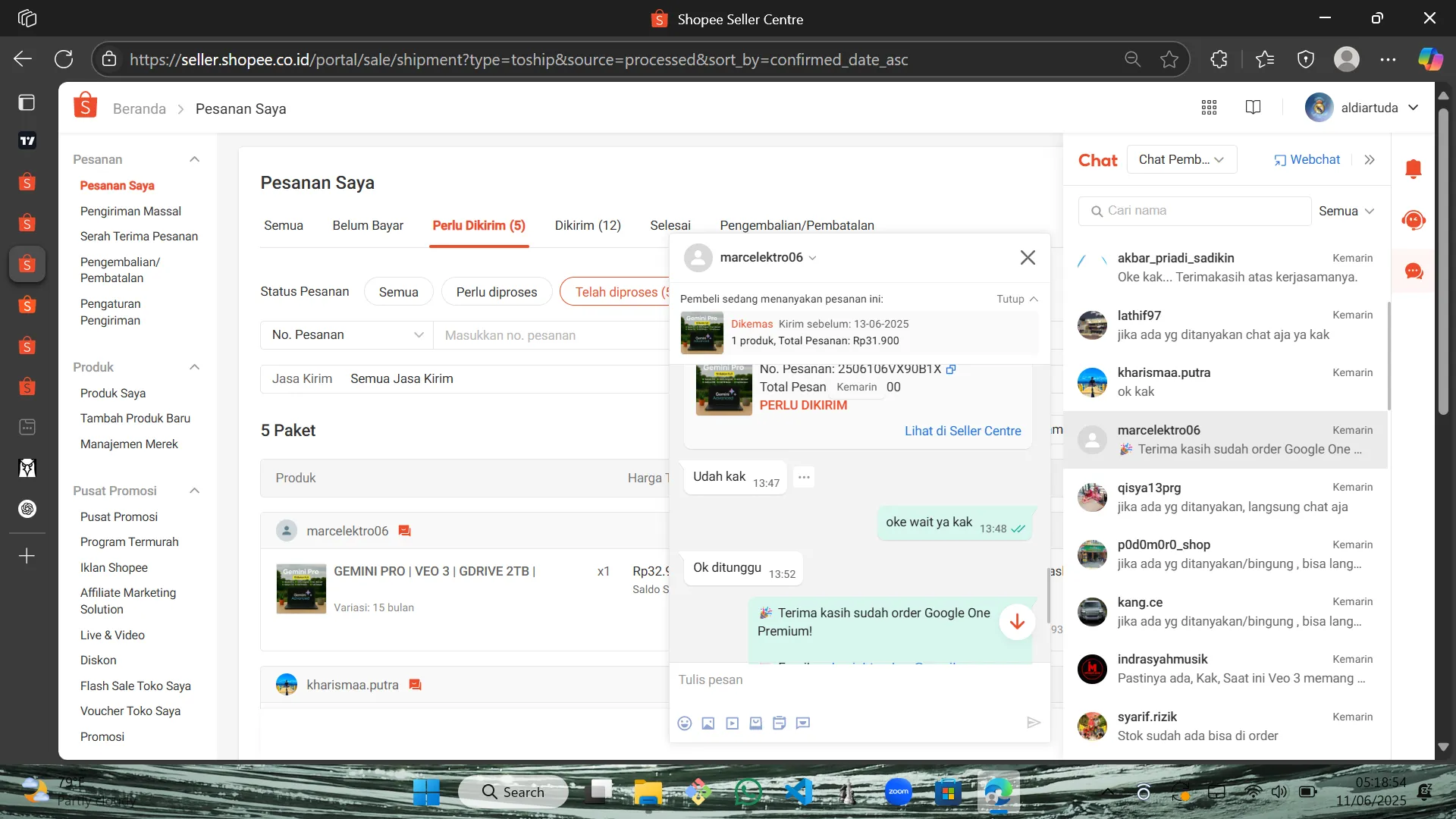Collapse the Pusat Promosi sidebar section
This screenshot has height=819, width=1456.
(195, 491)
